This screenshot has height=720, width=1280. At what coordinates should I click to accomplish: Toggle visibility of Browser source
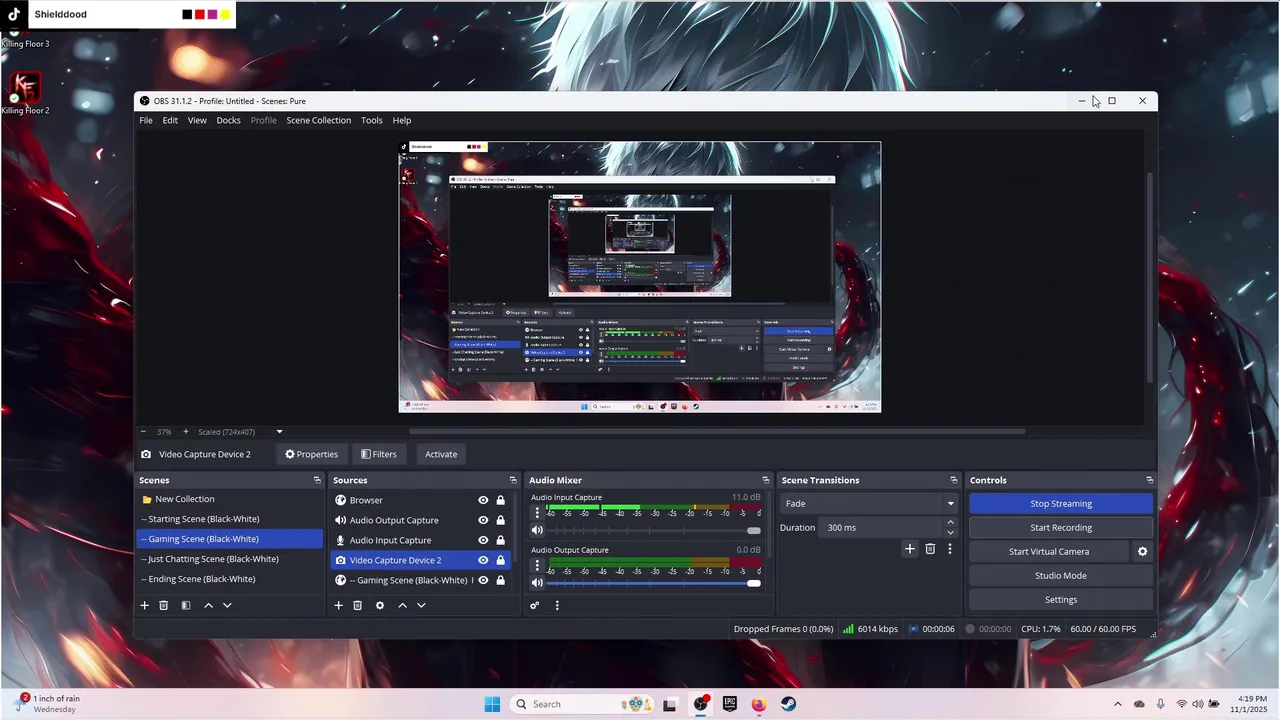483,500
